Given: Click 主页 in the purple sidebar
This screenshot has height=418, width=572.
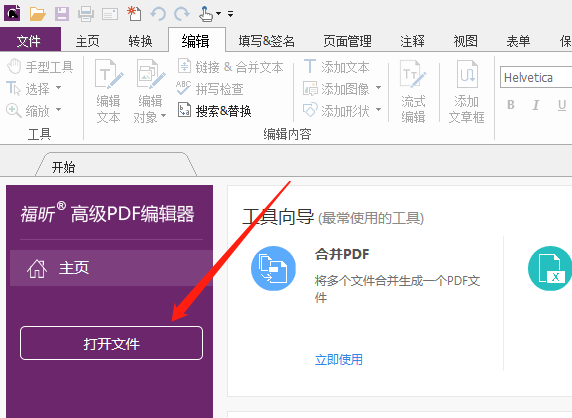Looking at the screenshot, I should click(x=111, y=268).
